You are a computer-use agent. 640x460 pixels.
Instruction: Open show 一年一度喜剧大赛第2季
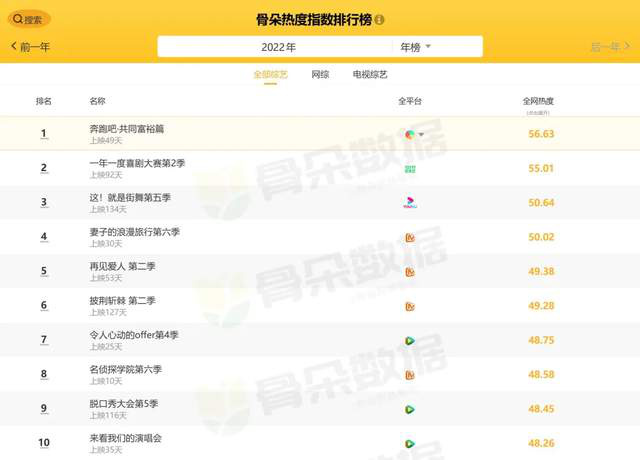coord(137,163)
